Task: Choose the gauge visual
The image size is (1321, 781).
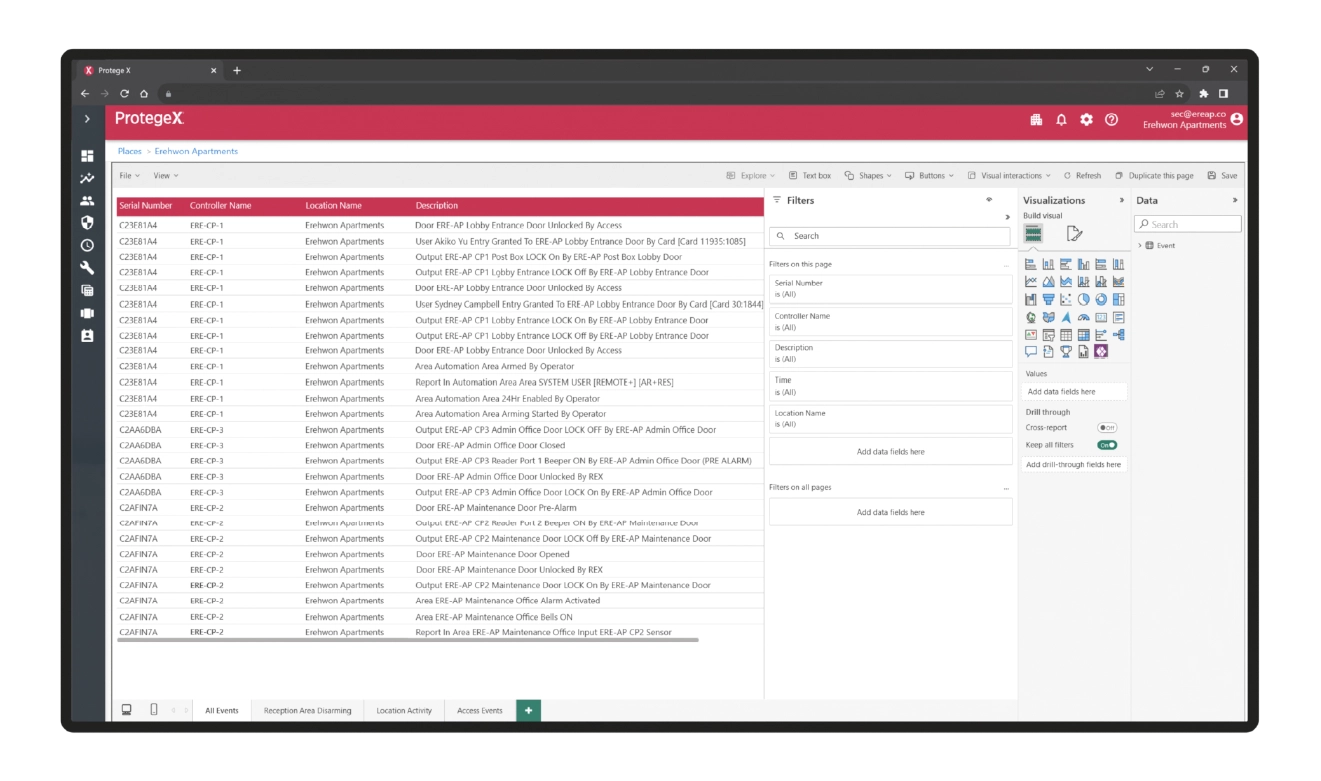Action: click(x=1084, y=317)
